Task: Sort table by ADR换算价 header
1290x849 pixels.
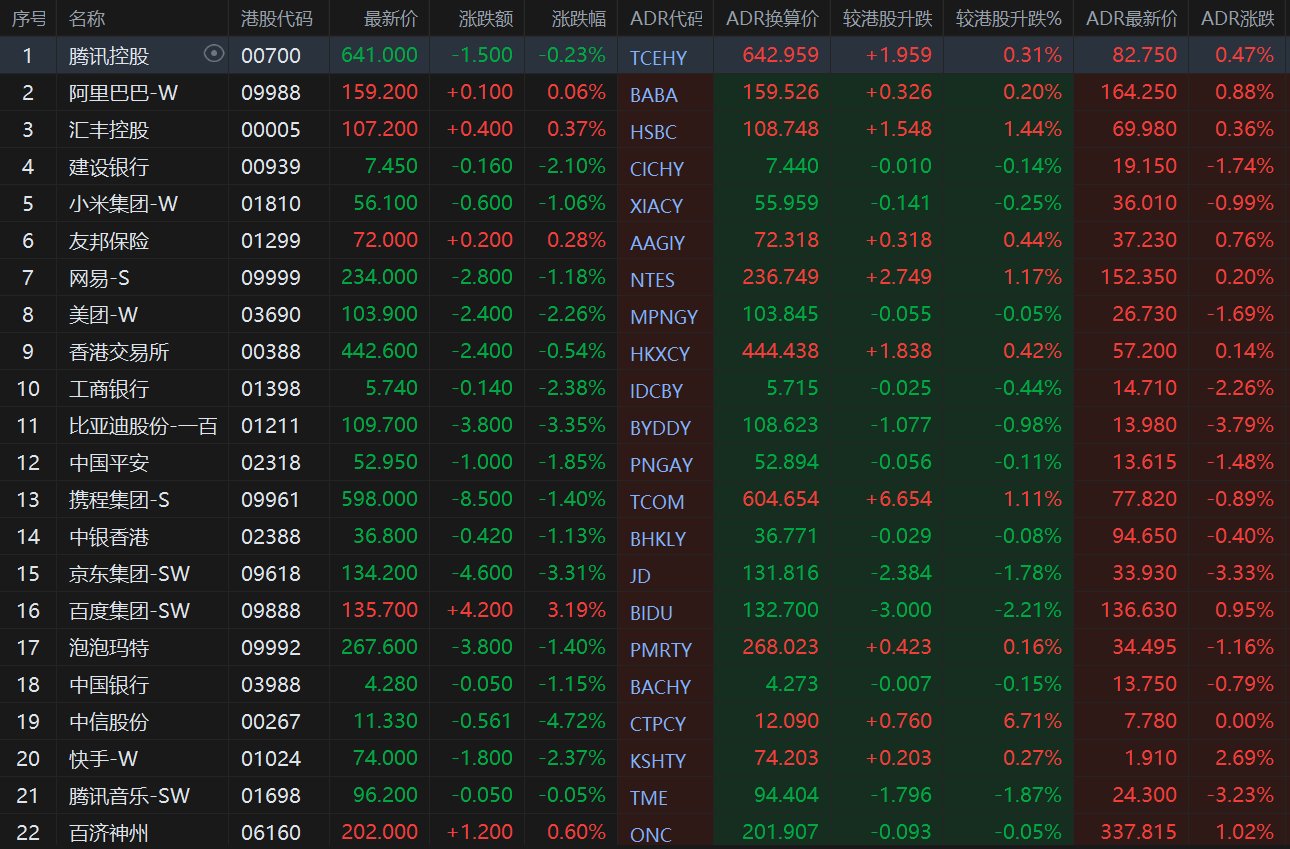Action: 772,18
